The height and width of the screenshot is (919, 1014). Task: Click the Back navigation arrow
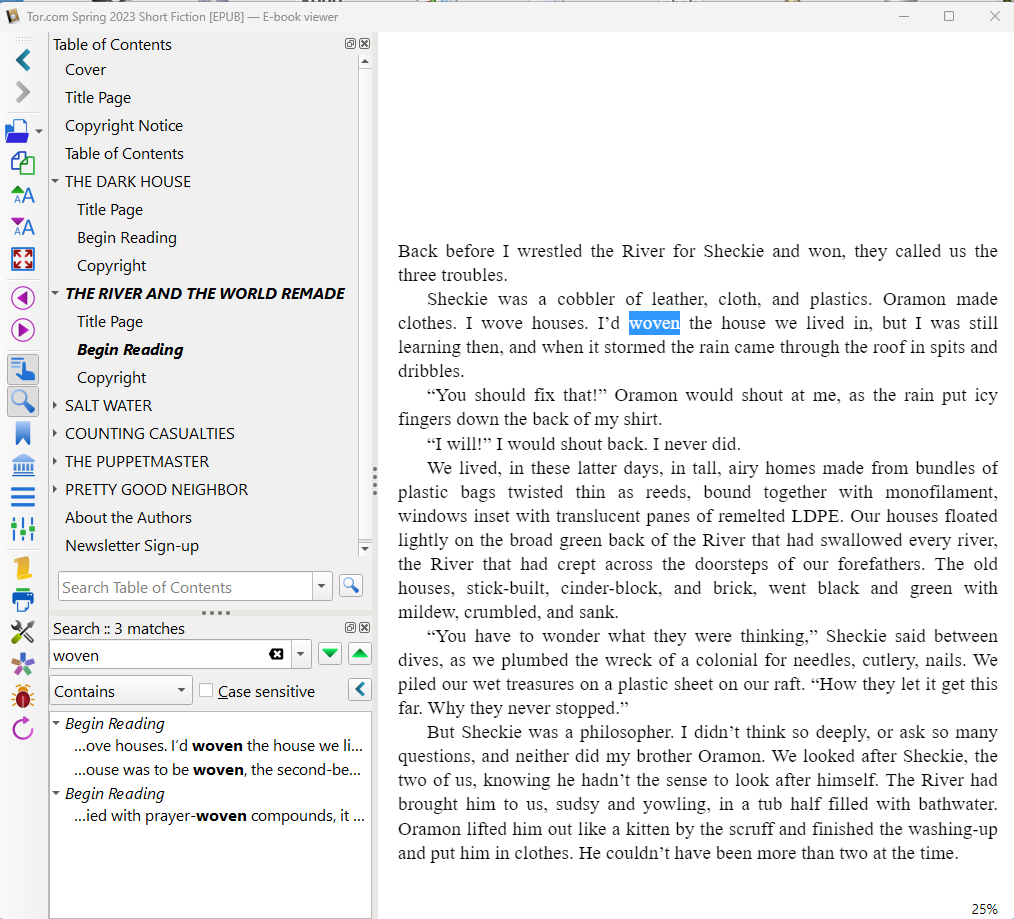tap(23, 60)
